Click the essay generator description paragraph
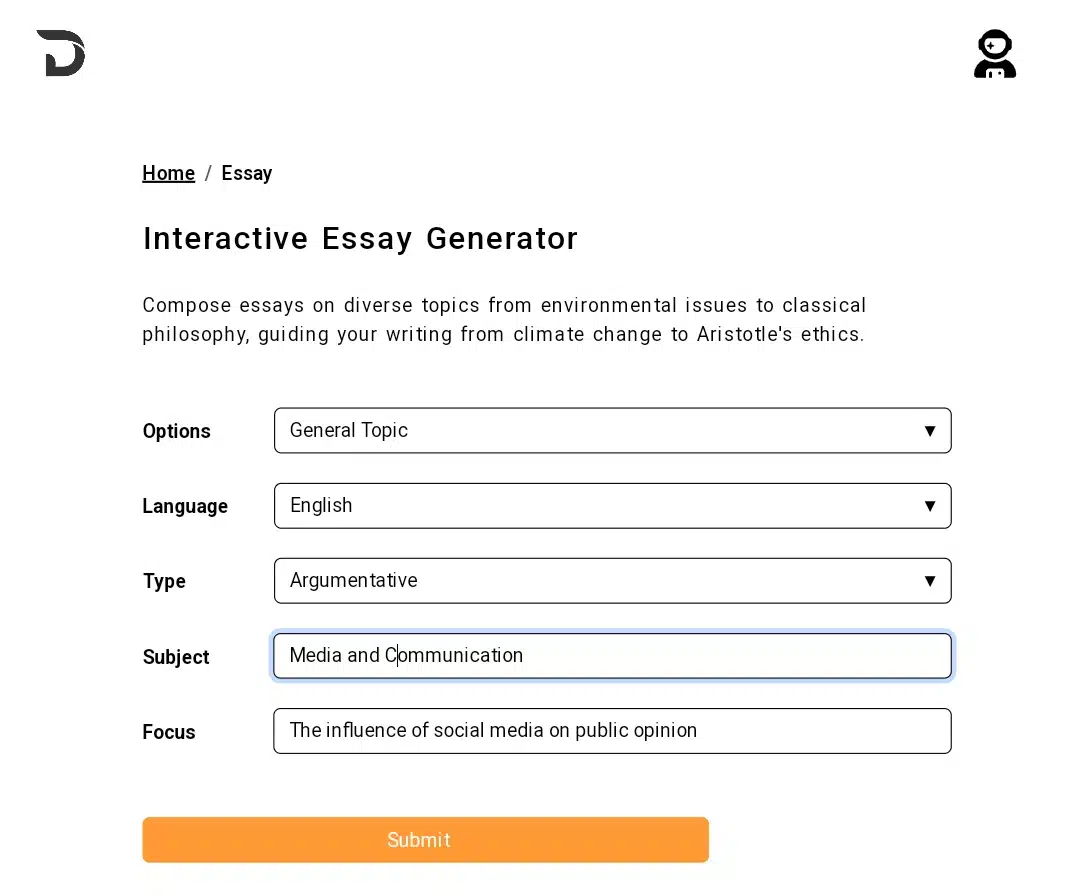This screenshot has width=1080, height=894. (x=503, y=320)
